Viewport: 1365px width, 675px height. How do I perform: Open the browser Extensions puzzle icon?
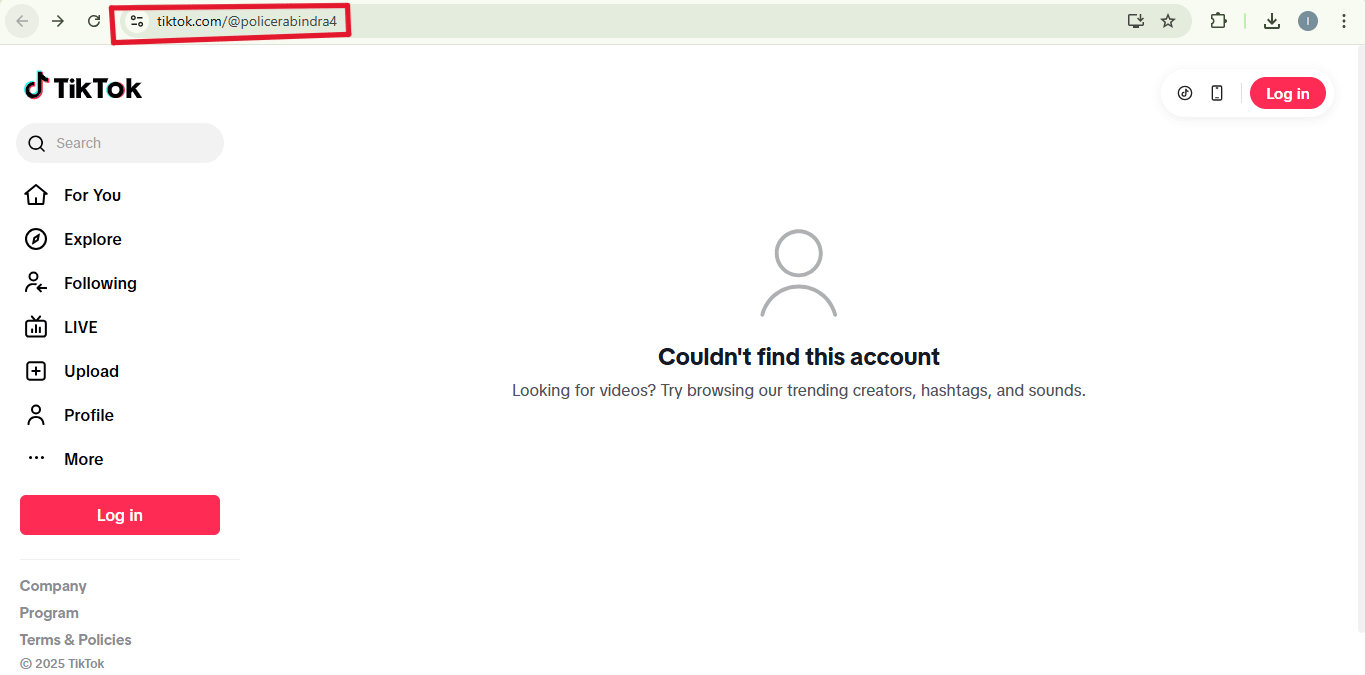tap(1218, 21)
